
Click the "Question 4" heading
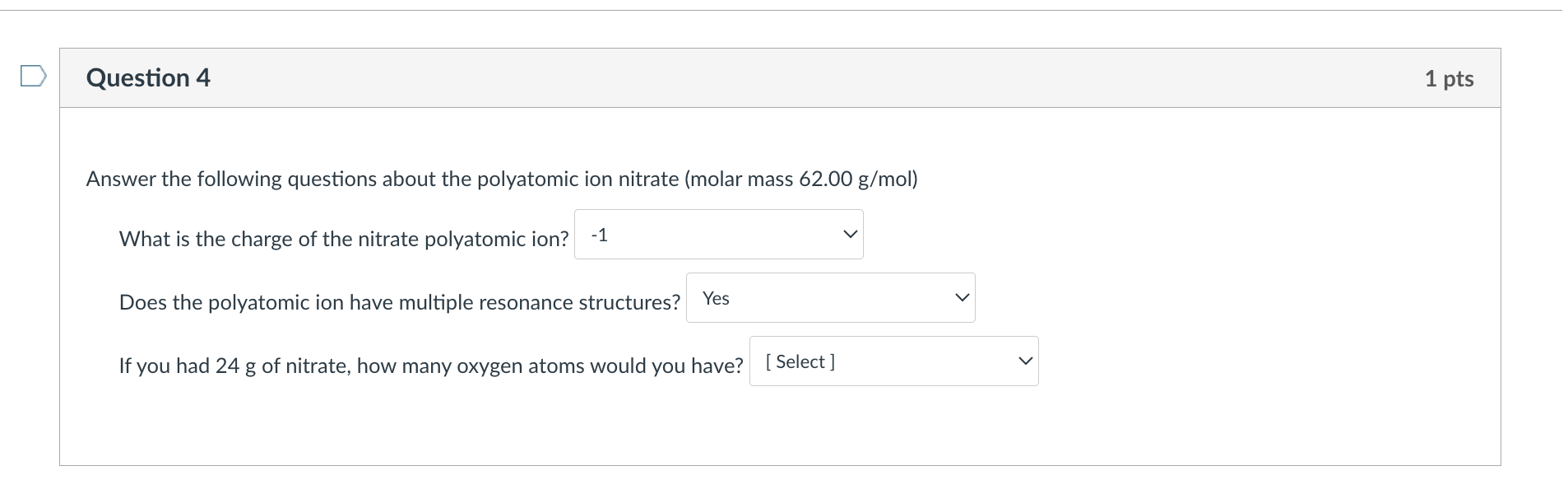pyautogui.click(x=148, y=78)
